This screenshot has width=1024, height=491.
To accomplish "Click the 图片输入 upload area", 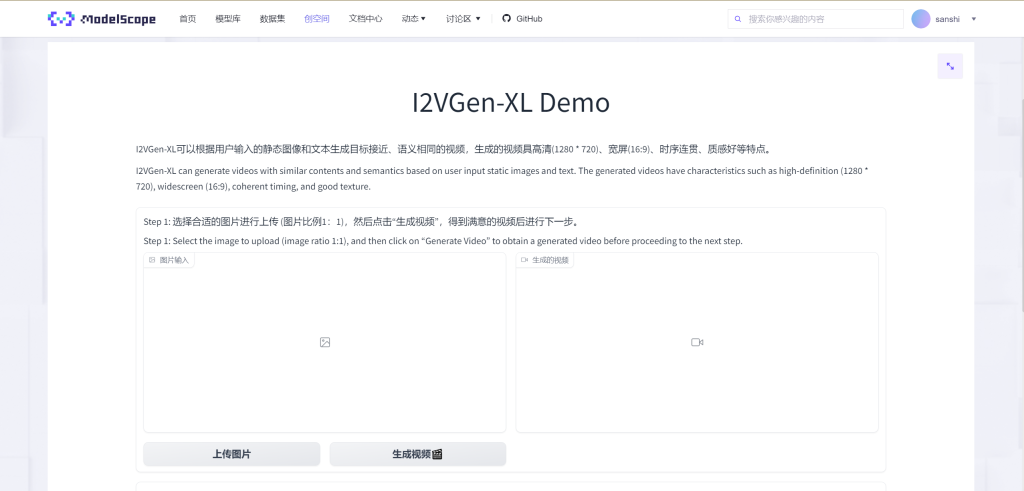I will click(x=325, y=342).
